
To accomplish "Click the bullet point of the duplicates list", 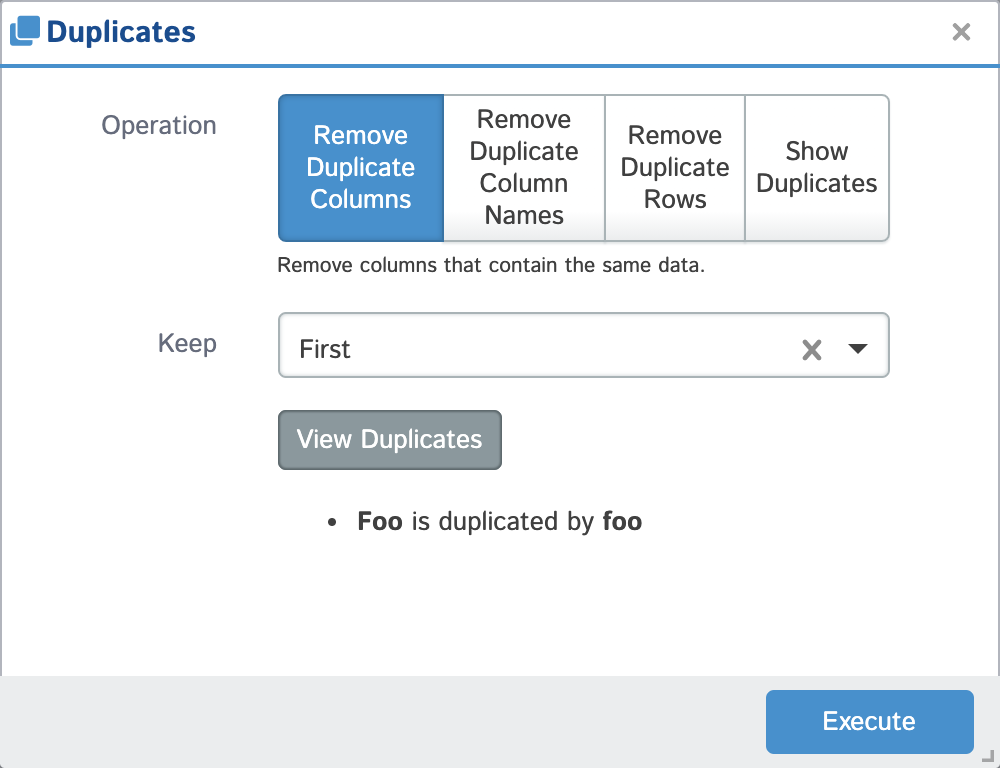I will tap(333, 523).
